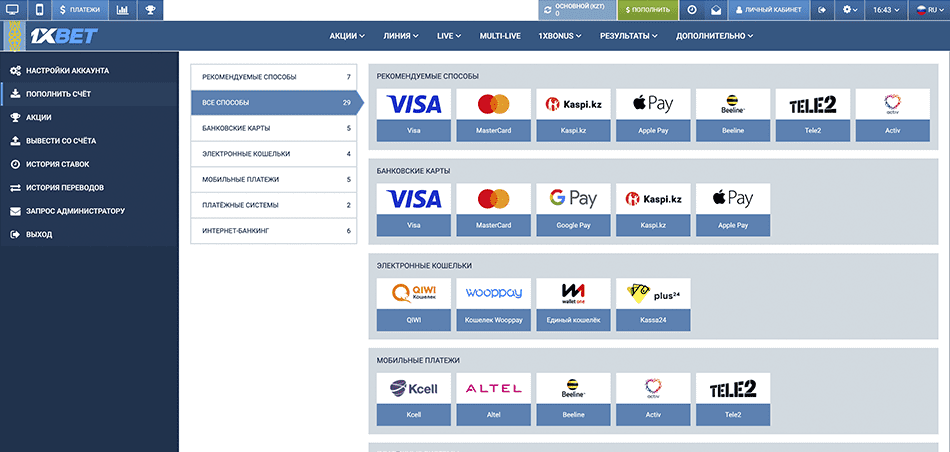Viewport: 950px width, 452px height.
Task: Select Beeline under Мобильные платежи
Action: pyautogui.click(x=573, y=399)
